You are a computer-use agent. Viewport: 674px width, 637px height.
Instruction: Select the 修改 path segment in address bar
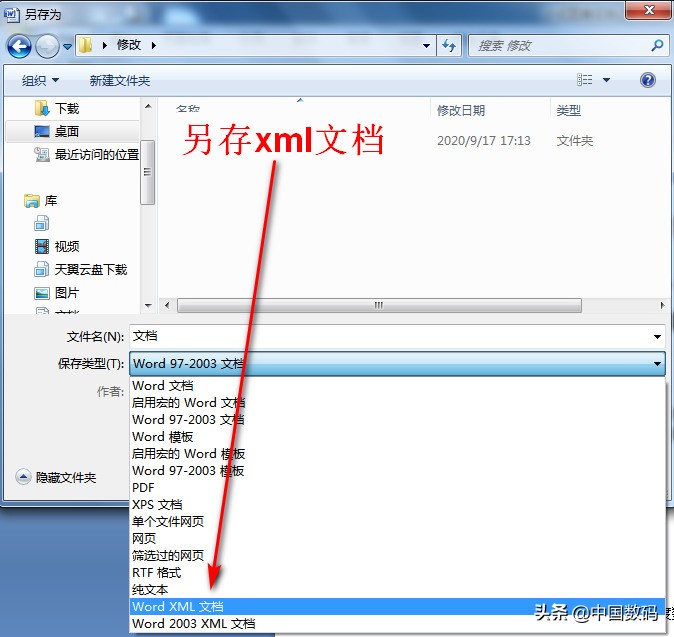click(x=129, y=45)
